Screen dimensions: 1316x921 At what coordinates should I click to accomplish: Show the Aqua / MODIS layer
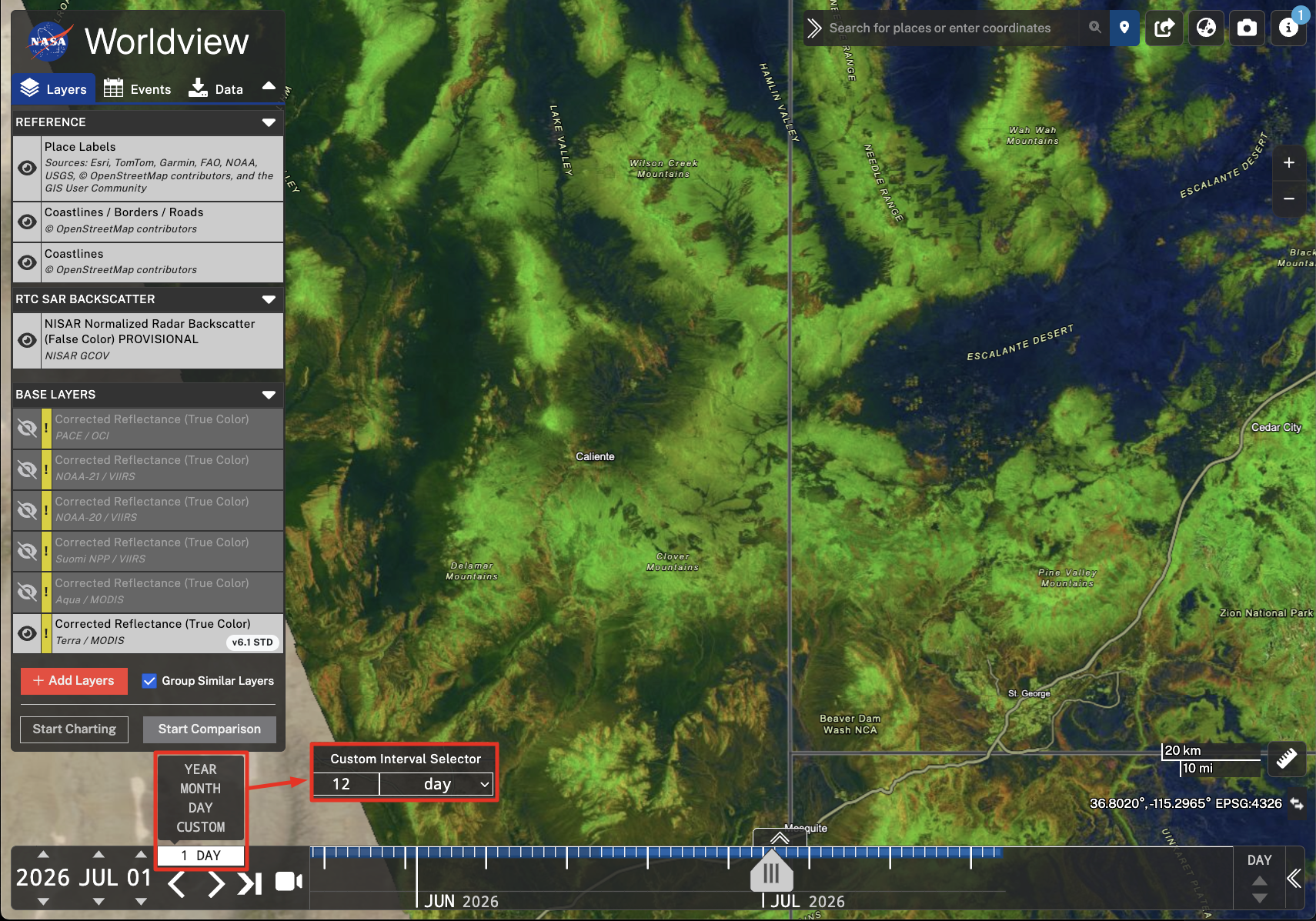pyautogui.click(x=27, y=592)
